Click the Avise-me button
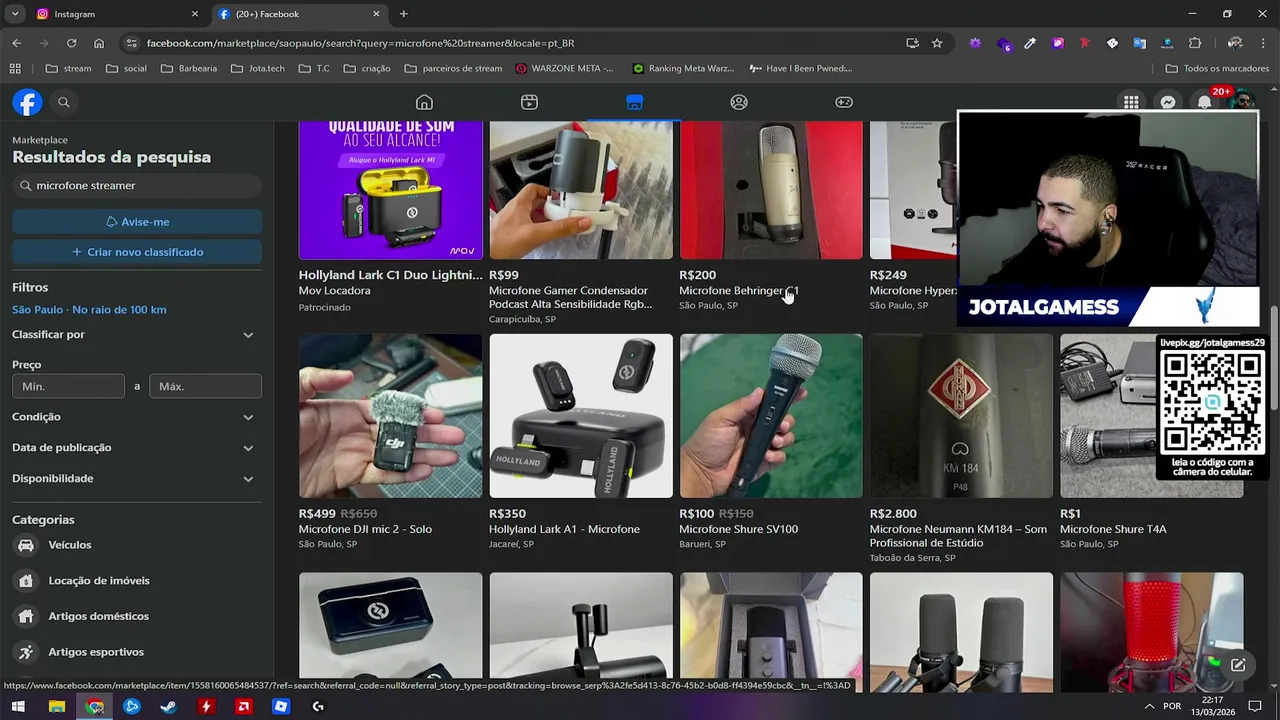 point(137,222)
